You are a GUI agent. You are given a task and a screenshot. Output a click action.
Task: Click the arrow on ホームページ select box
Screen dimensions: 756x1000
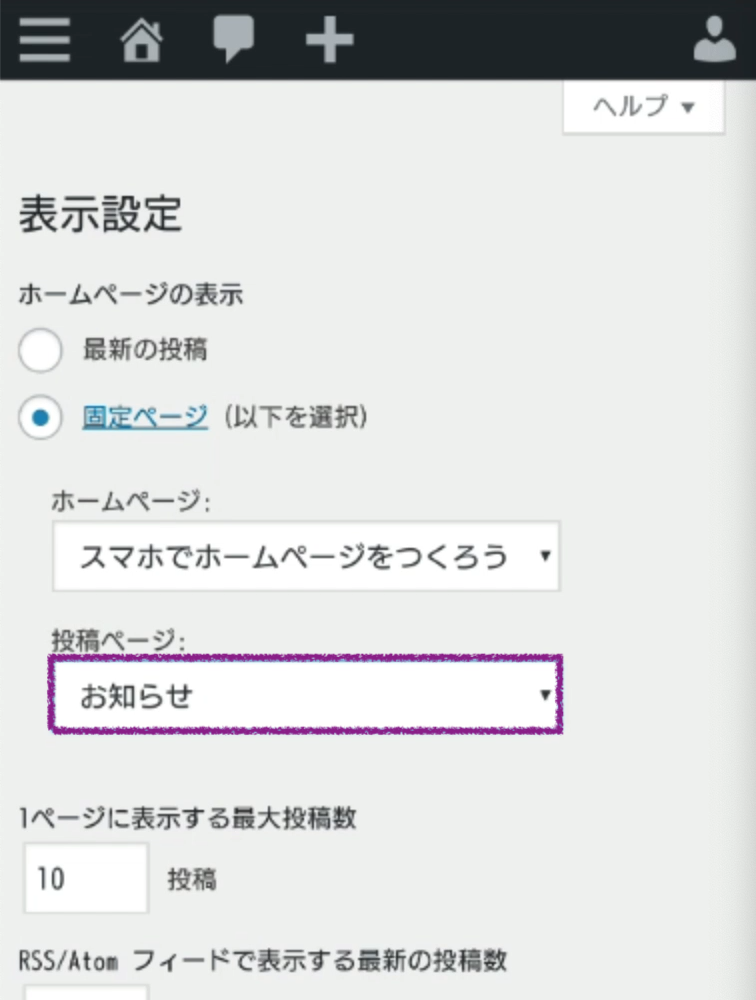[x=545, y=555]
